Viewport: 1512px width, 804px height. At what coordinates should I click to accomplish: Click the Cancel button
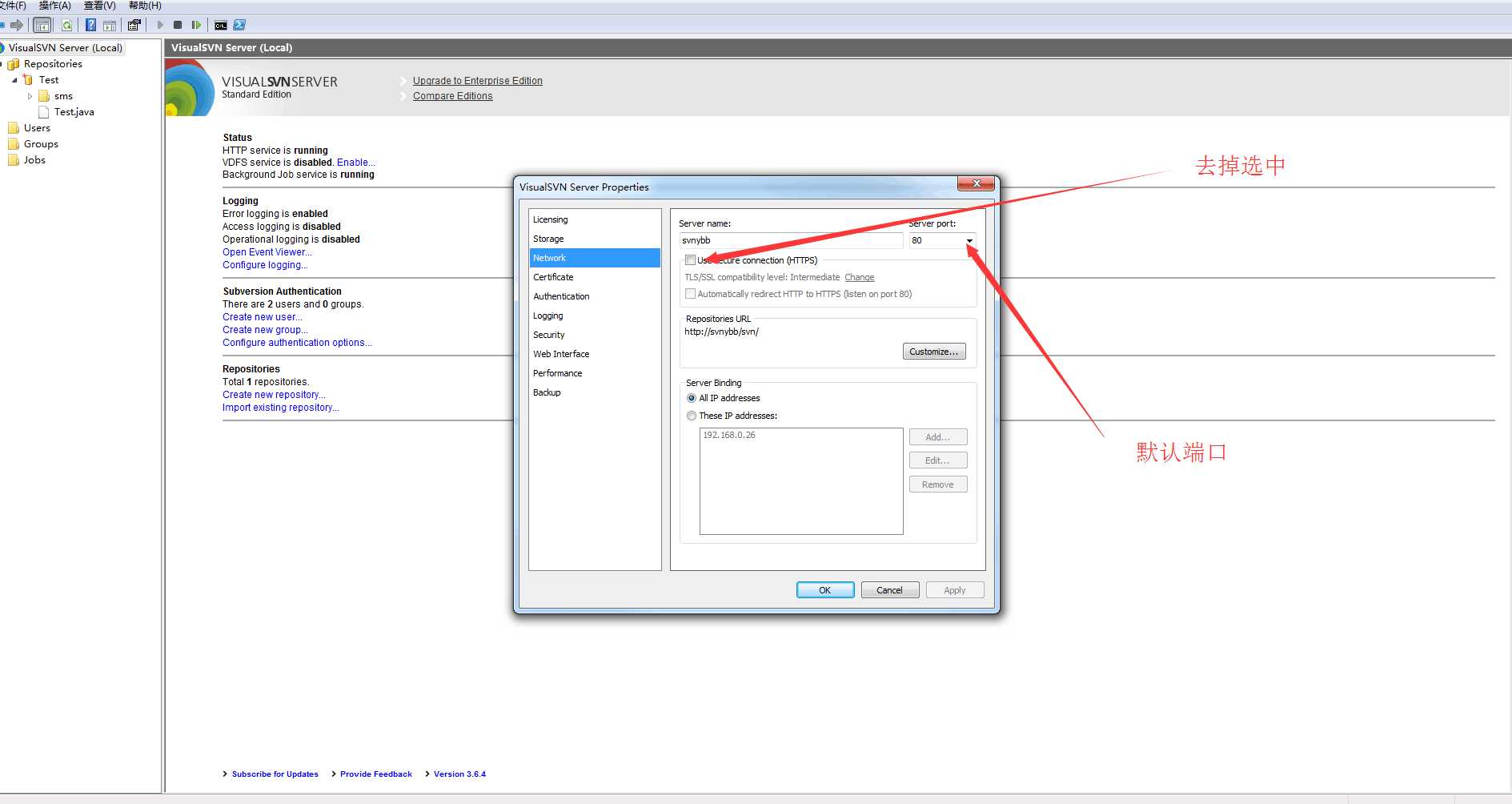[889, 590]
